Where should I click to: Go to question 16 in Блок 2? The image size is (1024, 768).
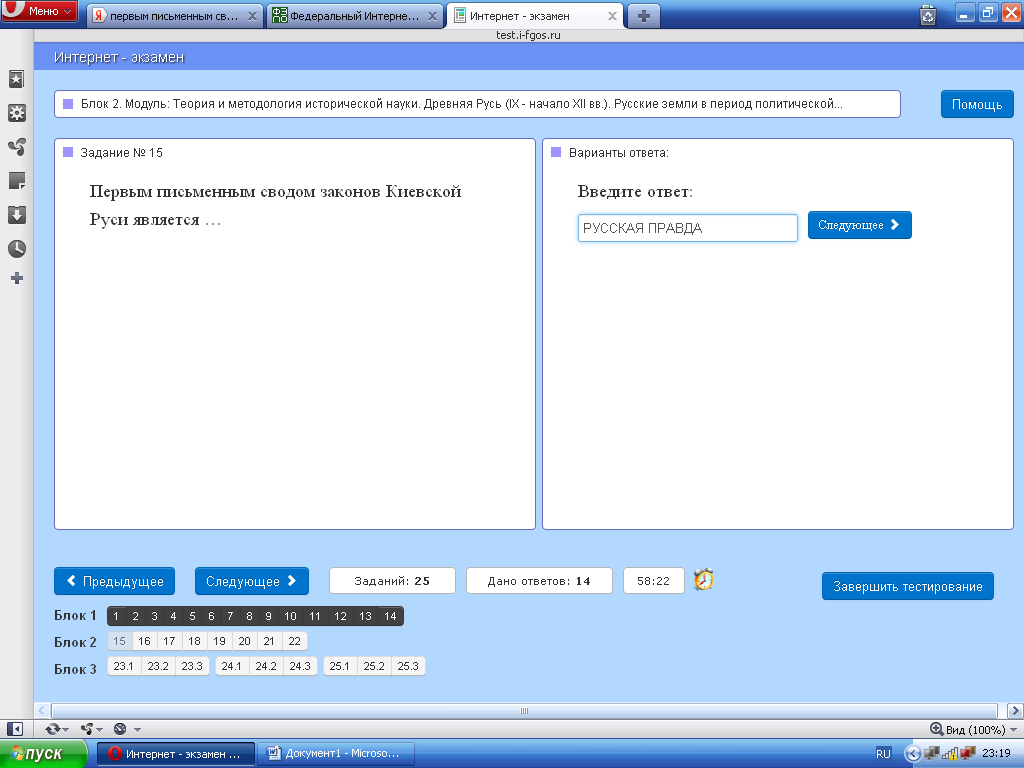(144, 641)
